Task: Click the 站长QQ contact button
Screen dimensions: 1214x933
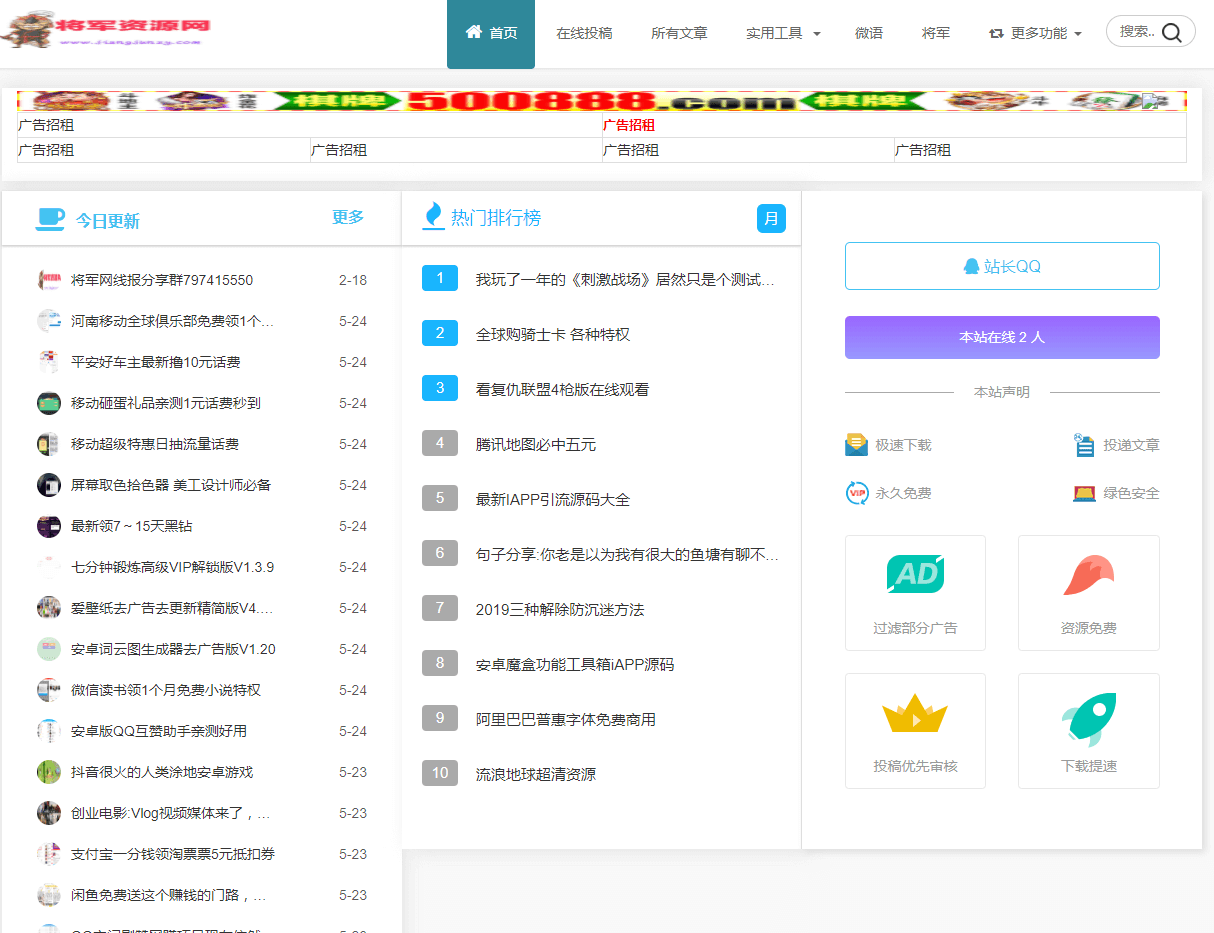Action: [1002, 265]
